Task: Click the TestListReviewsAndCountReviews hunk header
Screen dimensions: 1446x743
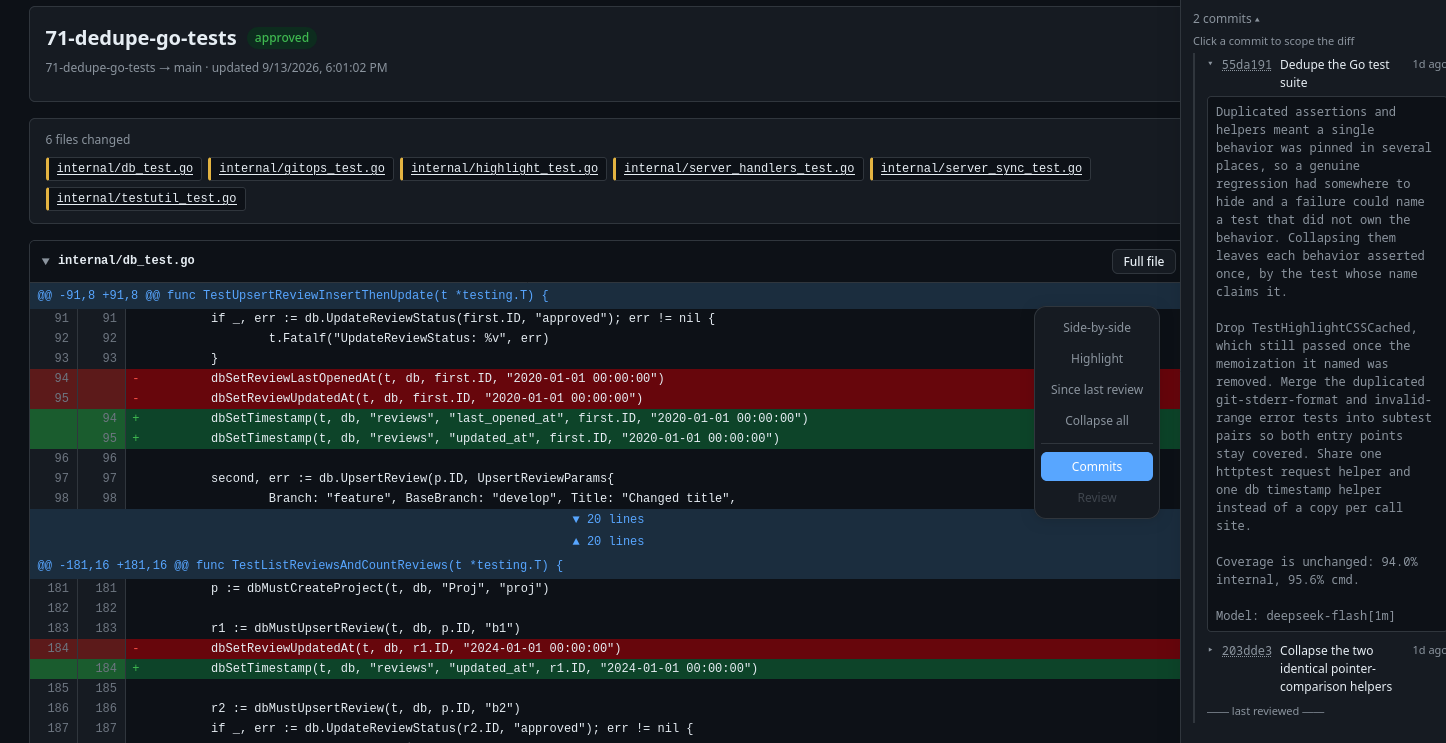Action: click(x=604, y=566)
